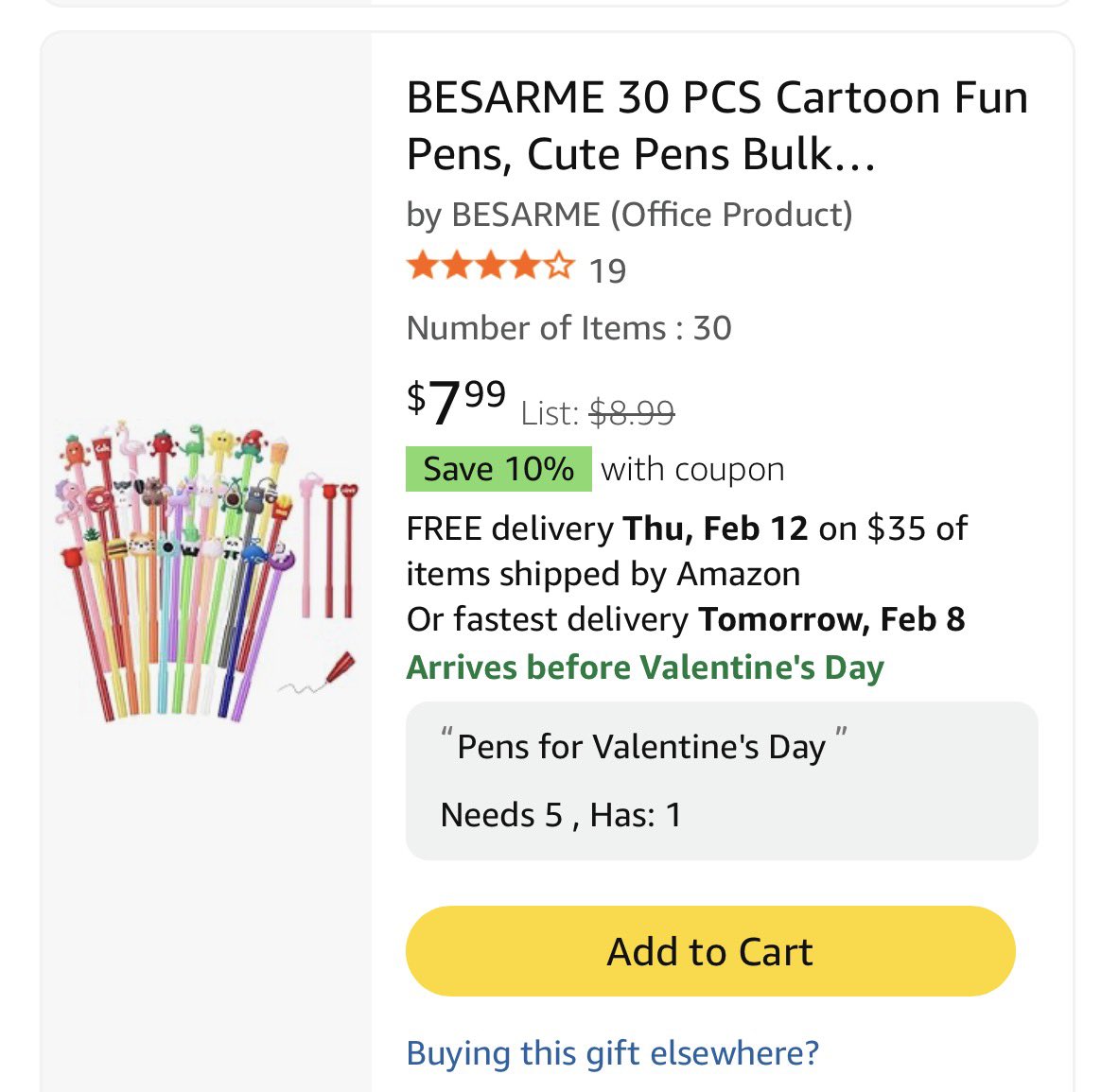
Task: Tap the 'Pens for Valentine's Day' comment box
Action: 721,780
